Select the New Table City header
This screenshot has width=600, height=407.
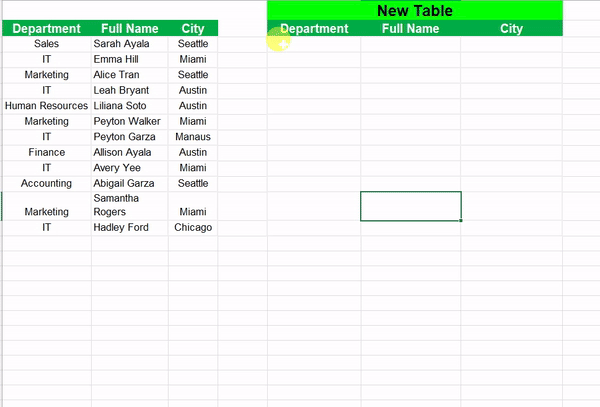click(512, 28)
